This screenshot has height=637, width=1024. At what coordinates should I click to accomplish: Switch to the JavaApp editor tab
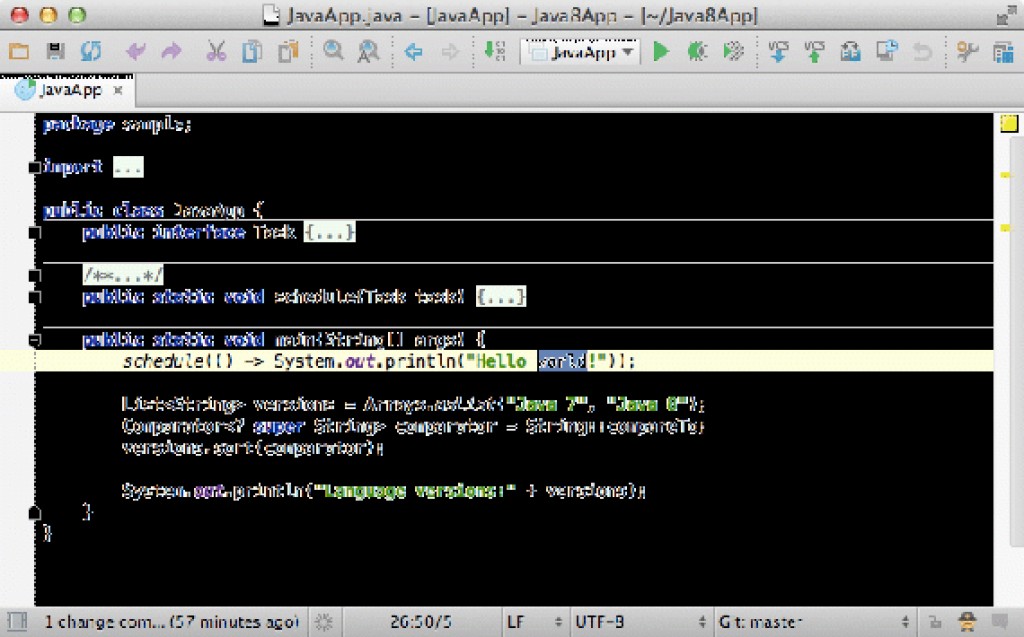pyautogui.click(x=69, y=90)
